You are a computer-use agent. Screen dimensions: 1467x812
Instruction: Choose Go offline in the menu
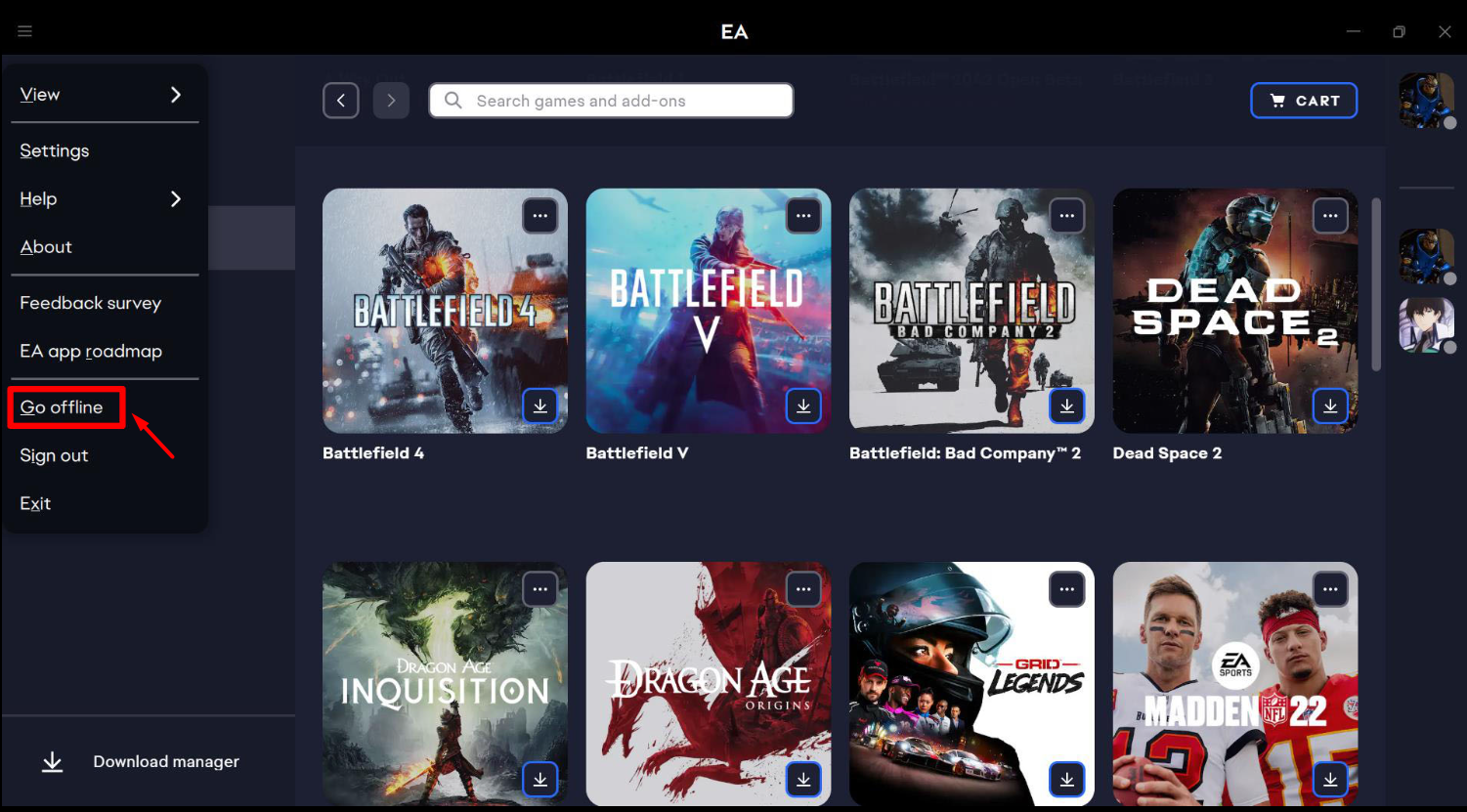[62, 407]
